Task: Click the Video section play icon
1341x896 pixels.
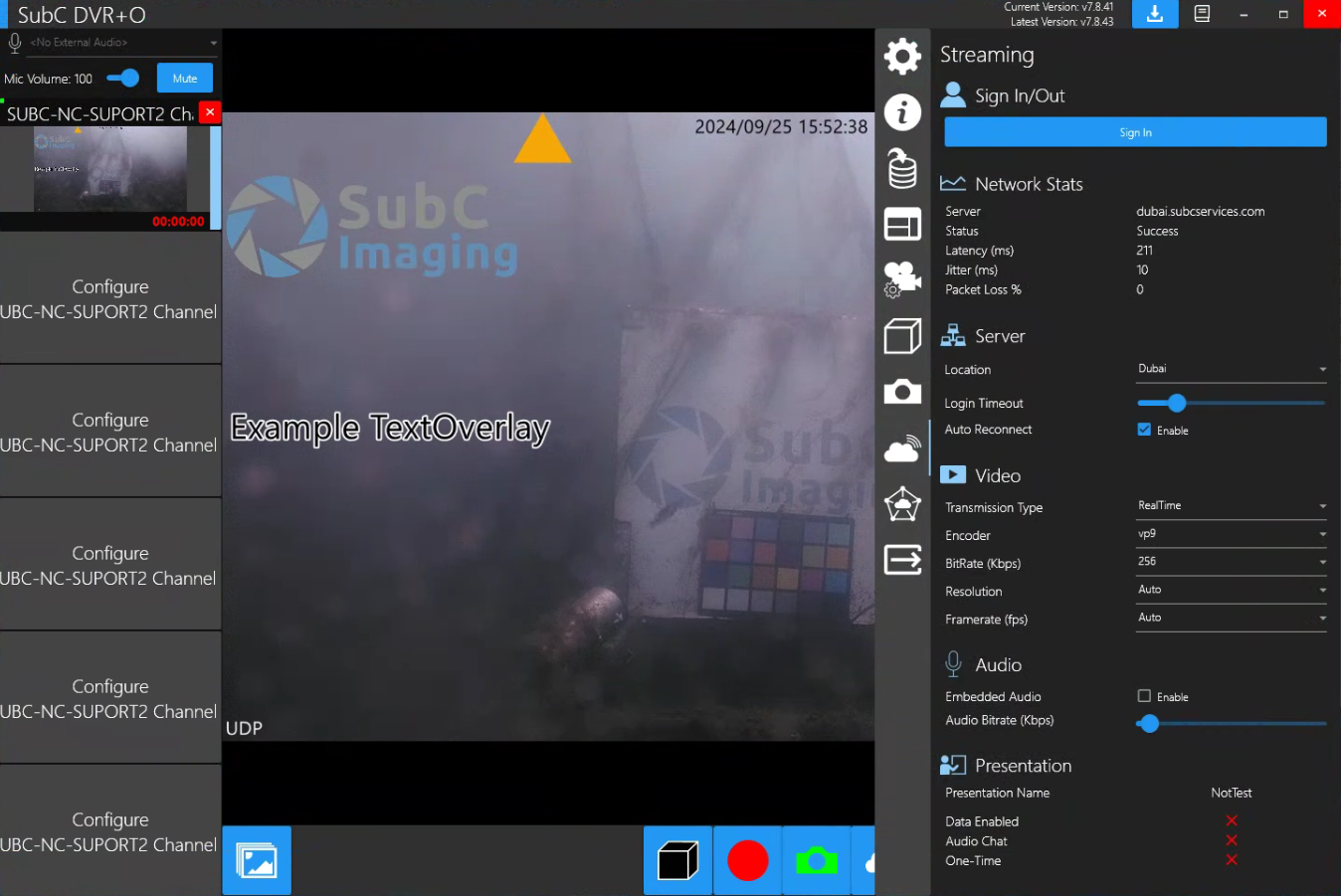Action: [953, 475]
